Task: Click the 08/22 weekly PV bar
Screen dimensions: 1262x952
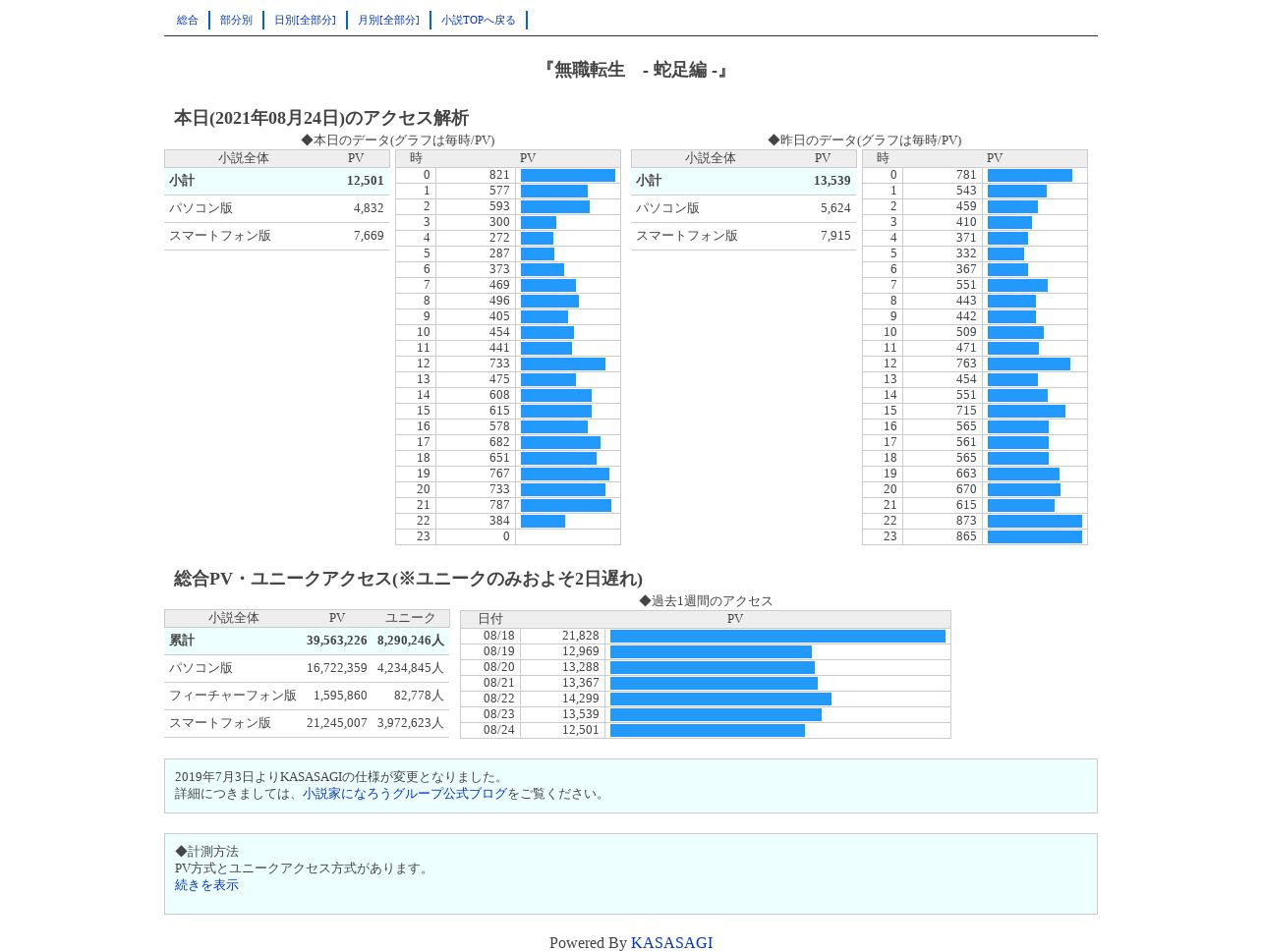Action: click(x=720, y=700)
